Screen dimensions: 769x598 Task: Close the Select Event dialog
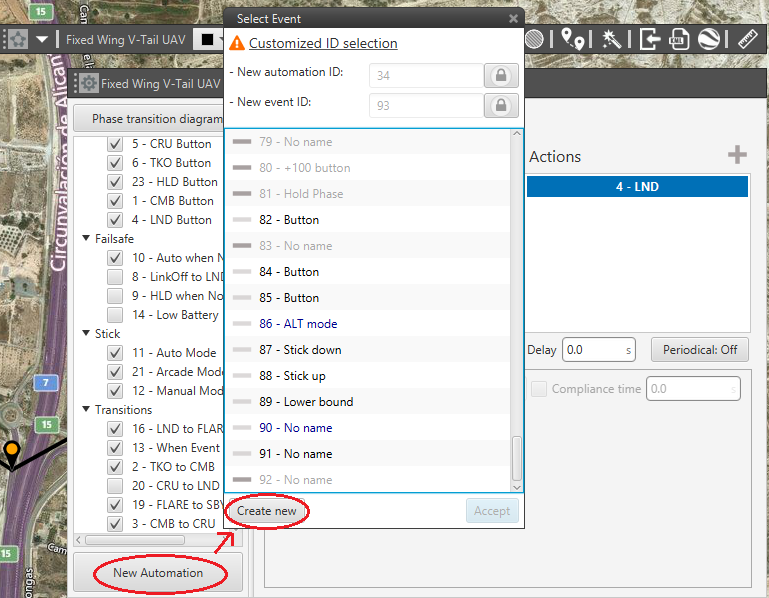click(513, 19)
